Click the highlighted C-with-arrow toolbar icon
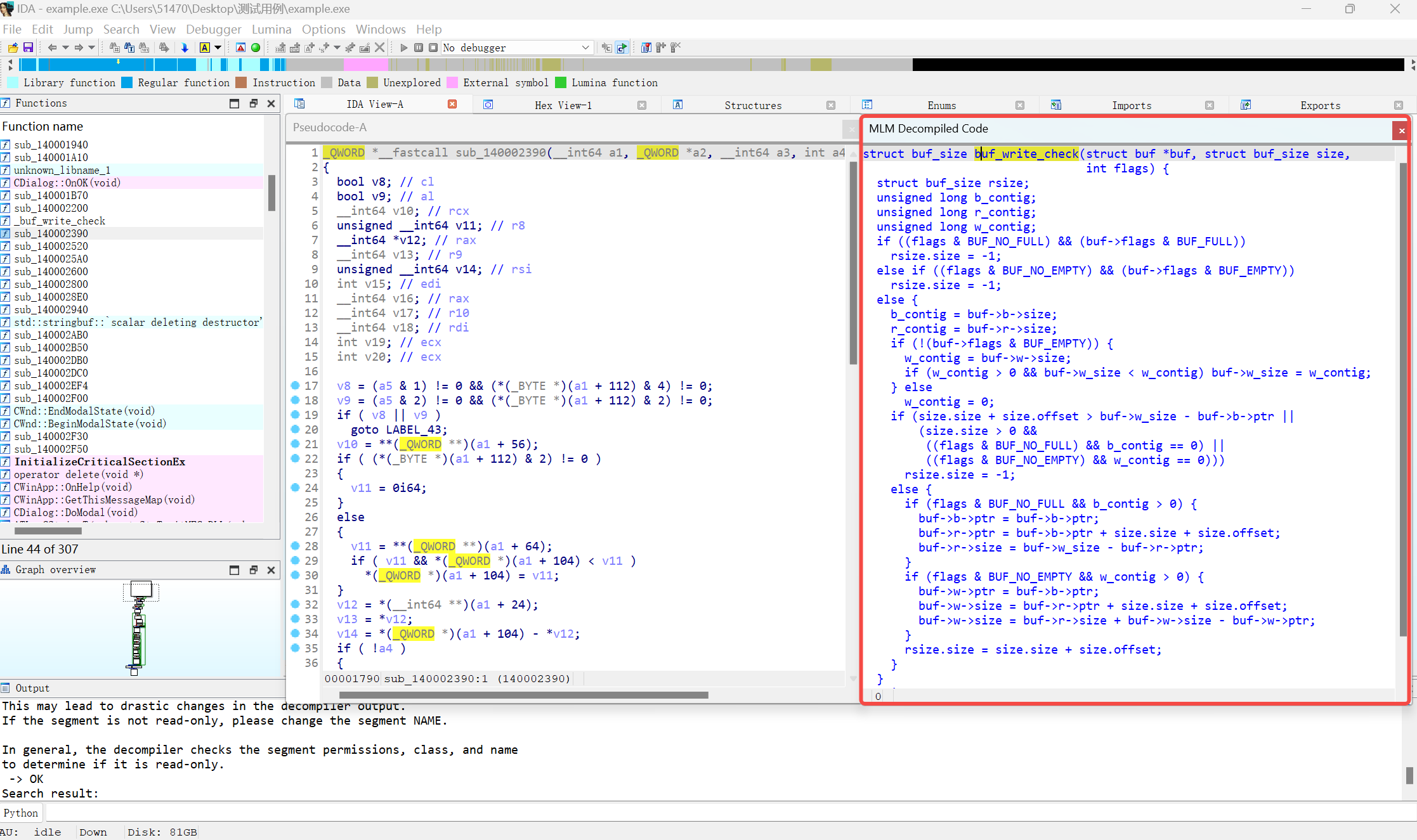 [x=622, y=48]
